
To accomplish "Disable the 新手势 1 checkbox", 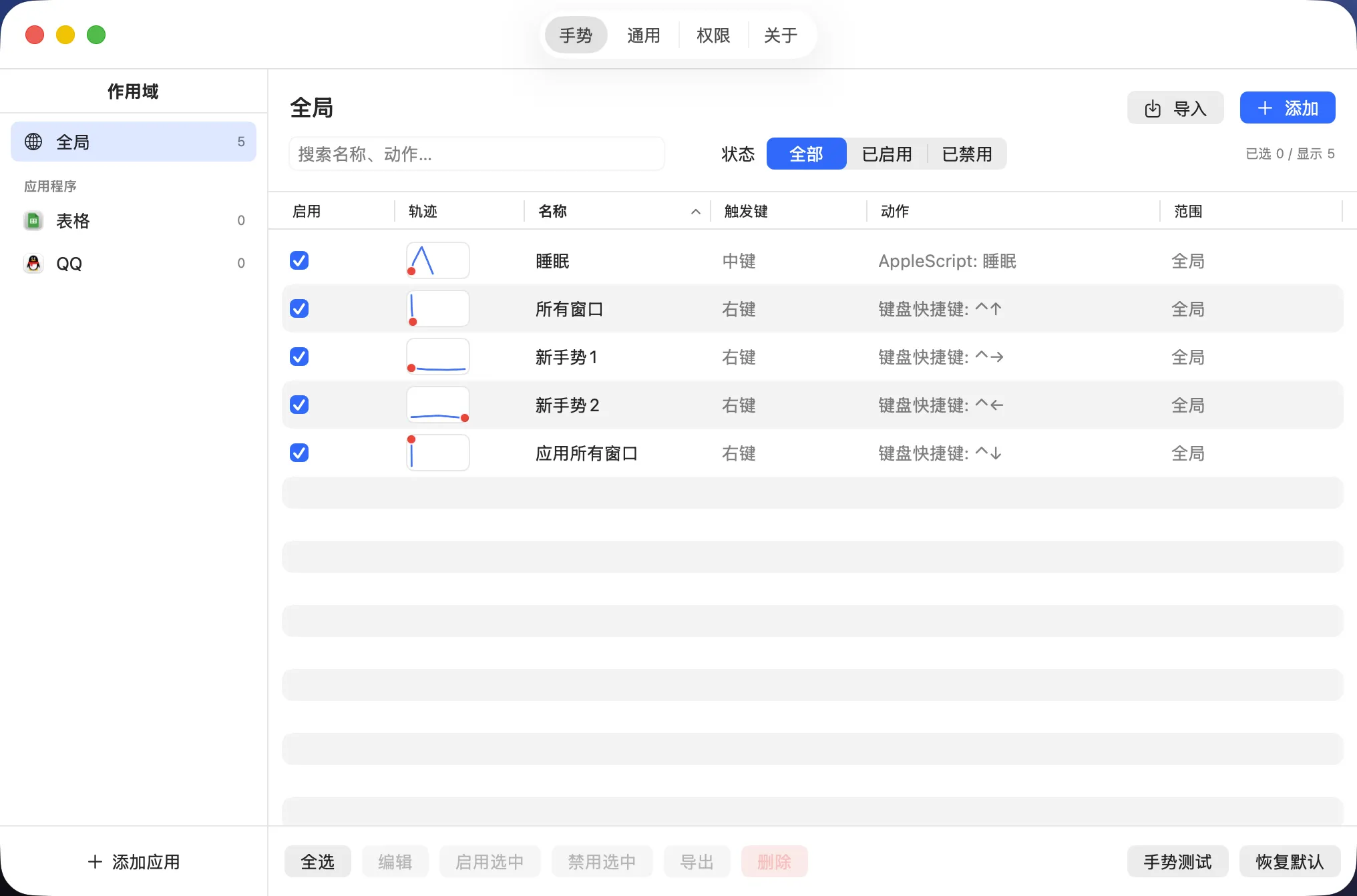I will [299, 357].
